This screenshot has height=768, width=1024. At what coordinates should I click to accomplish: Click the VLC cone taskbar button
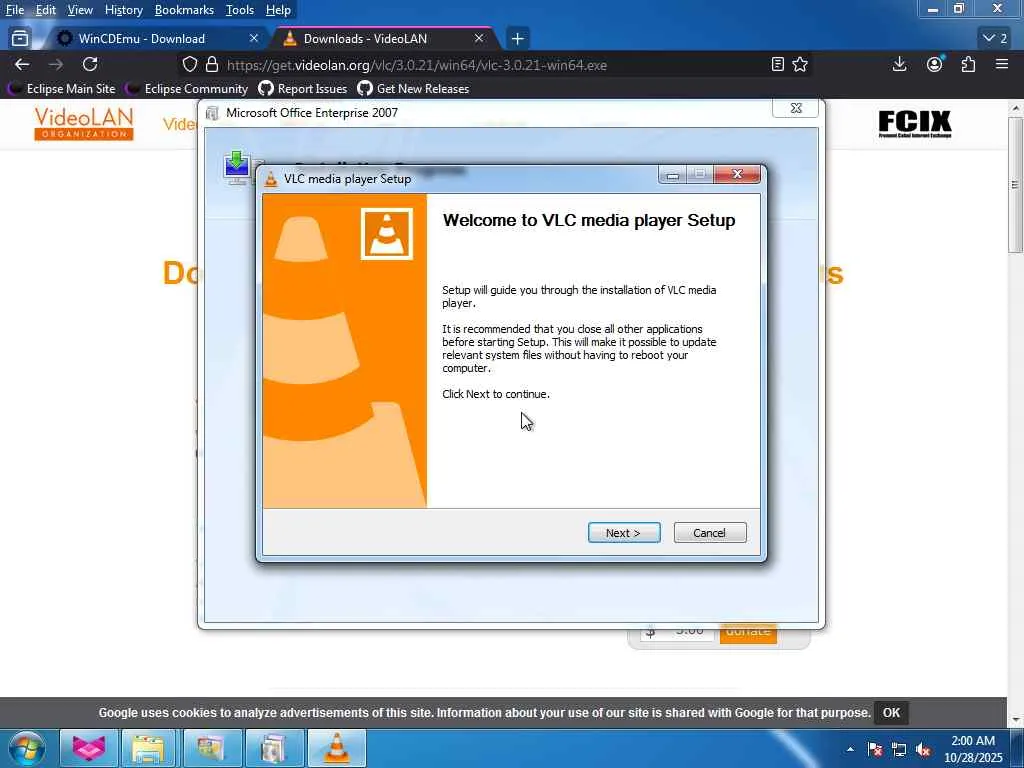pyautogui.click(x=336, y=748)
